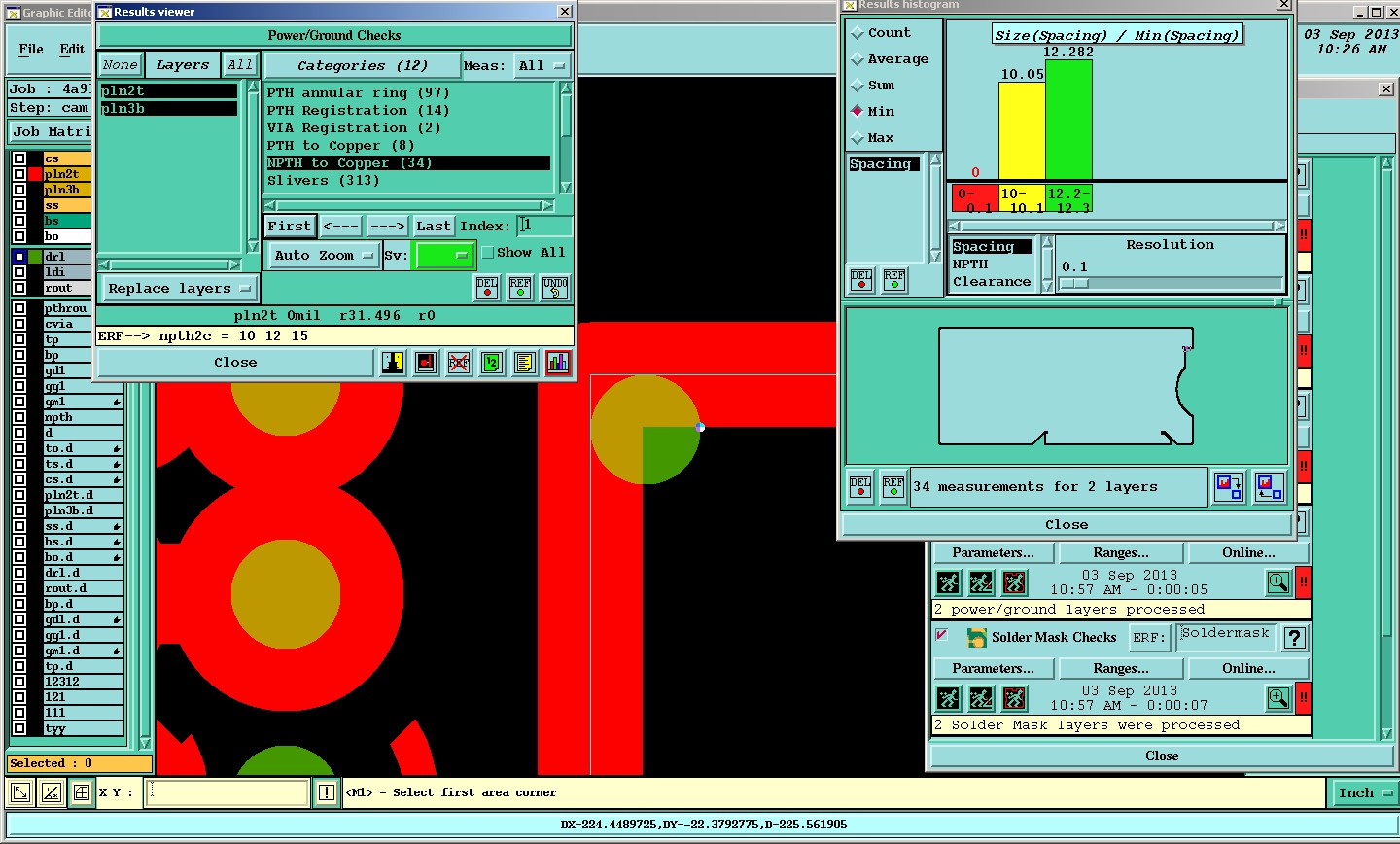
Task: Click magnifier icon in Solder Mask Checks row
Action: (x=1278, y=698)
